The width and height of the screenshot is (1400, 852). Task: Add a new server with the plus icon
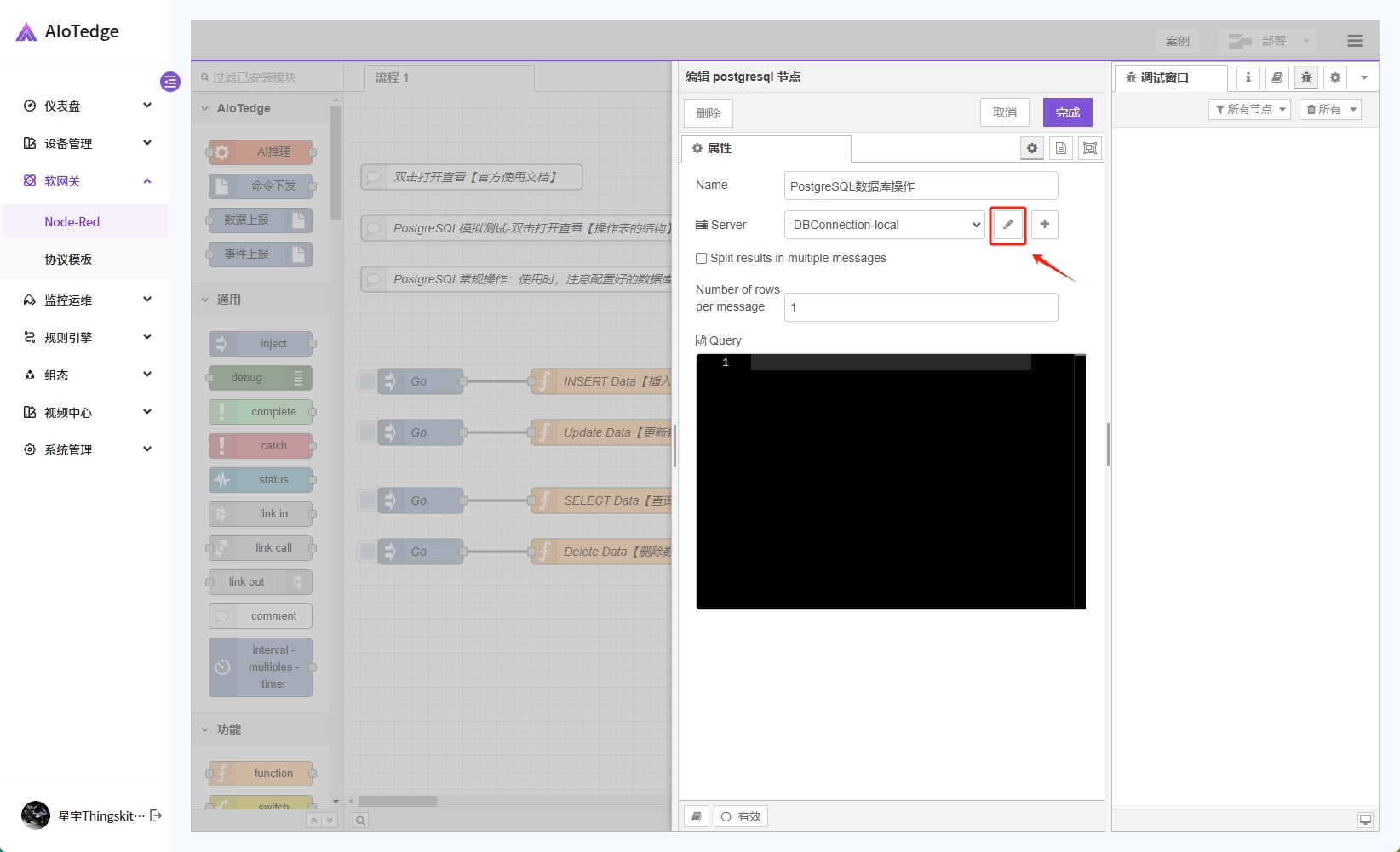point(1045,225)
